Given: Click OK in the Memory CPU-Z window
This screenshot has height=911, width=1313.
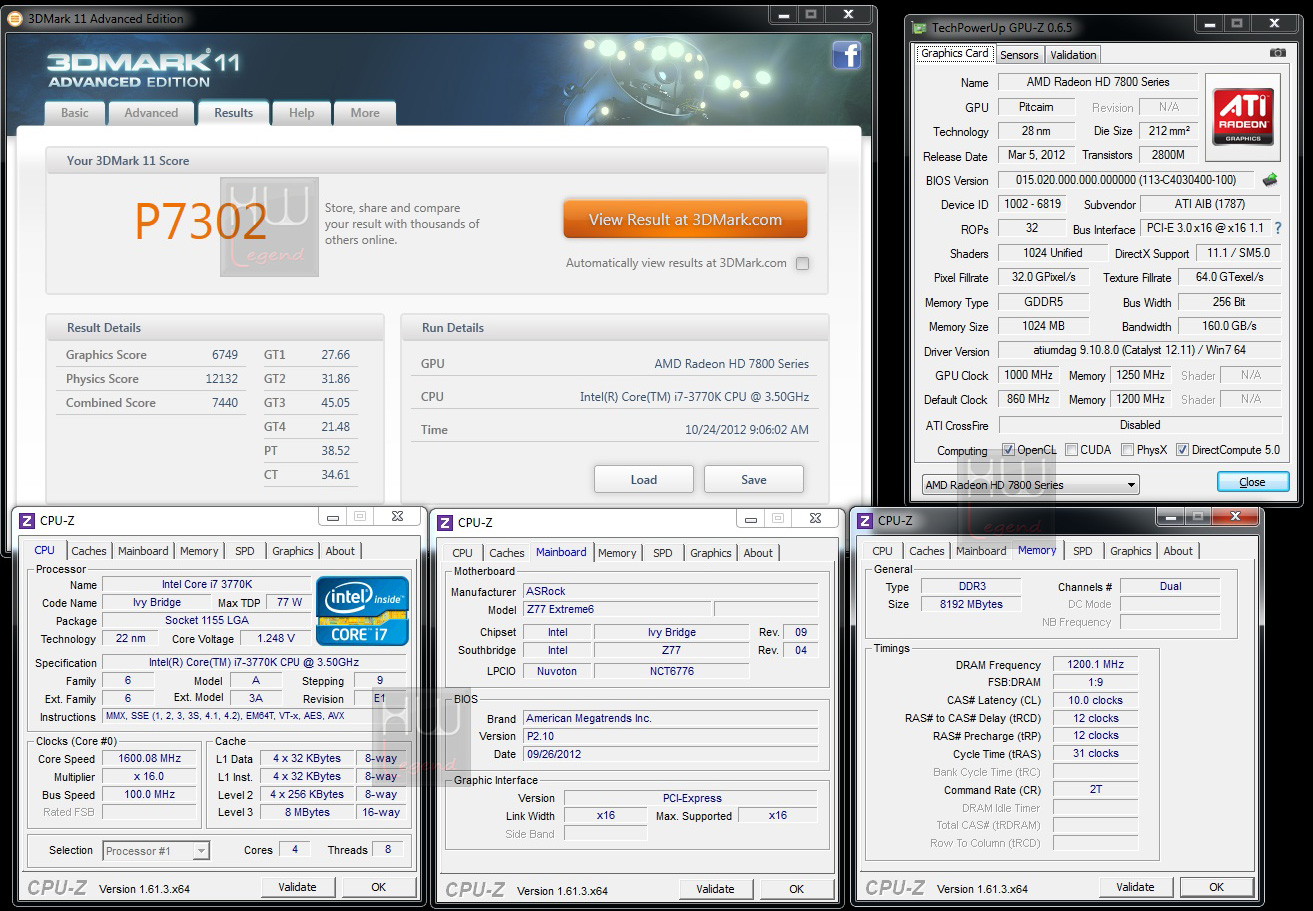Looking at the screenshot, I should pyautogui.click(x=1217, y=887).
